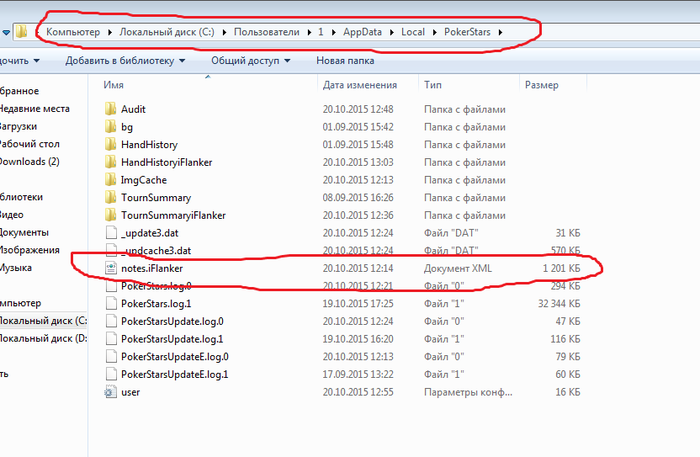Select the ImgCache folder icon
Screen dimensions: 700x457
pos(110,180)
